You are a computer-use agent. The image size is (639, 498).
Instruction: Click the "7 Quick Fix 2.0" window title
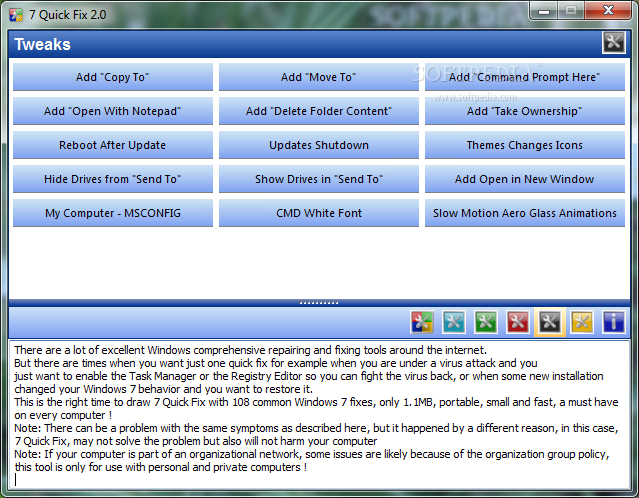pos(68,15)
